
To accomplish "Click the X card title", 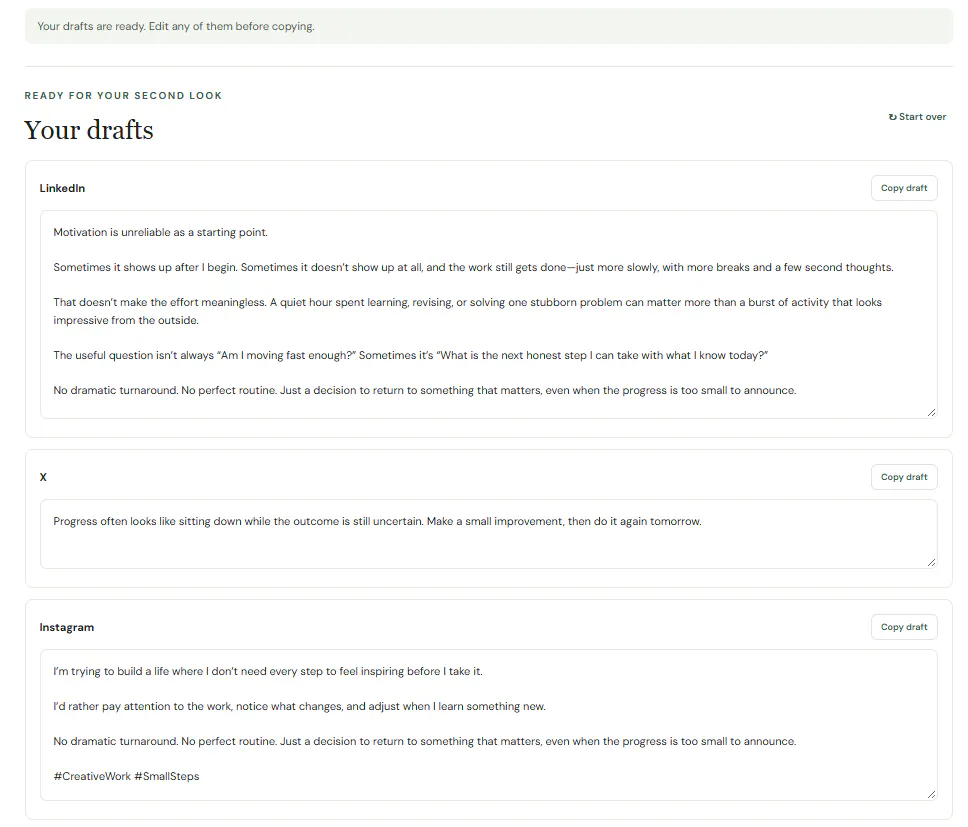I will tap(43, 477).
